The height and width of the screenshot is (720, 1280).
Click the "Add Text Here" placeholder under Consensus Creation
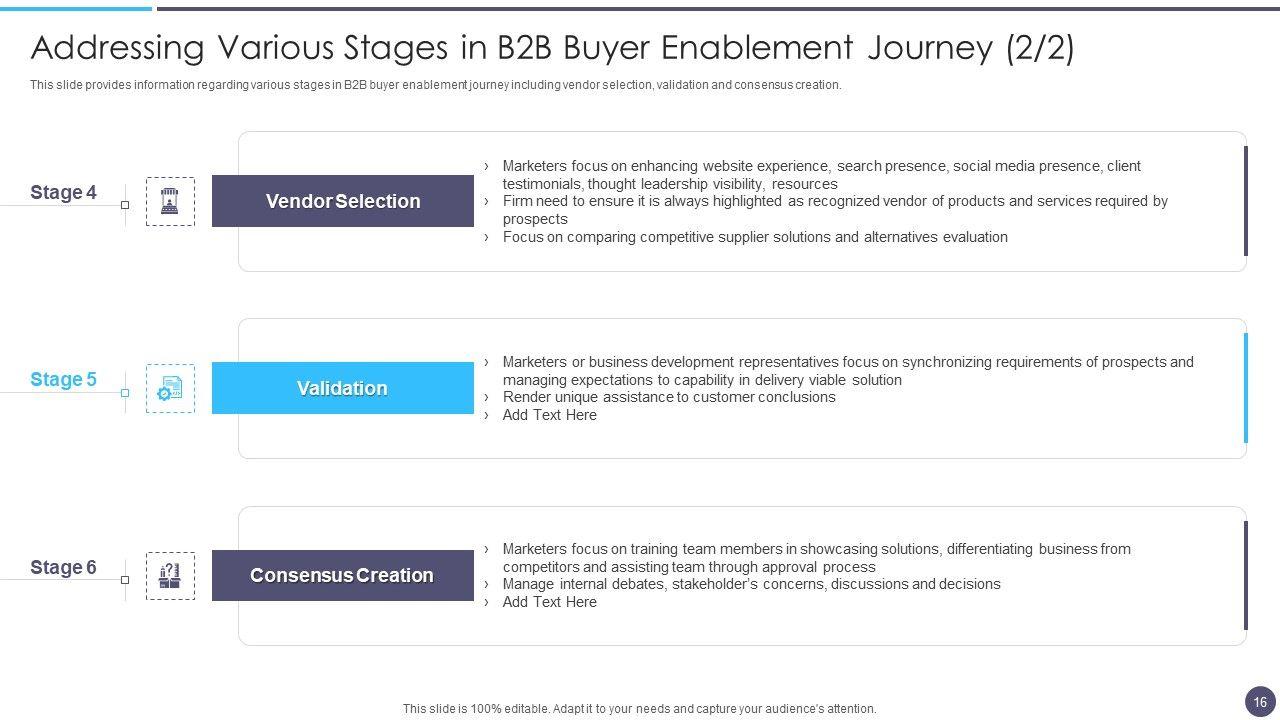(x=549, y=602)
